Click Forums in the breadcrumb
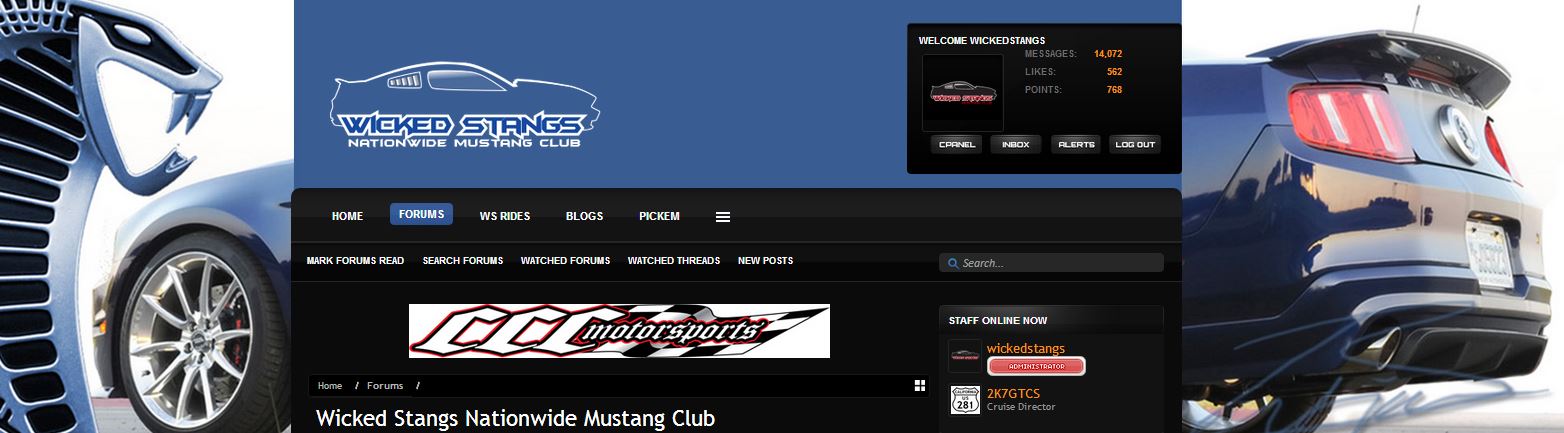1564x433 pixels. (x=385, y=386)
